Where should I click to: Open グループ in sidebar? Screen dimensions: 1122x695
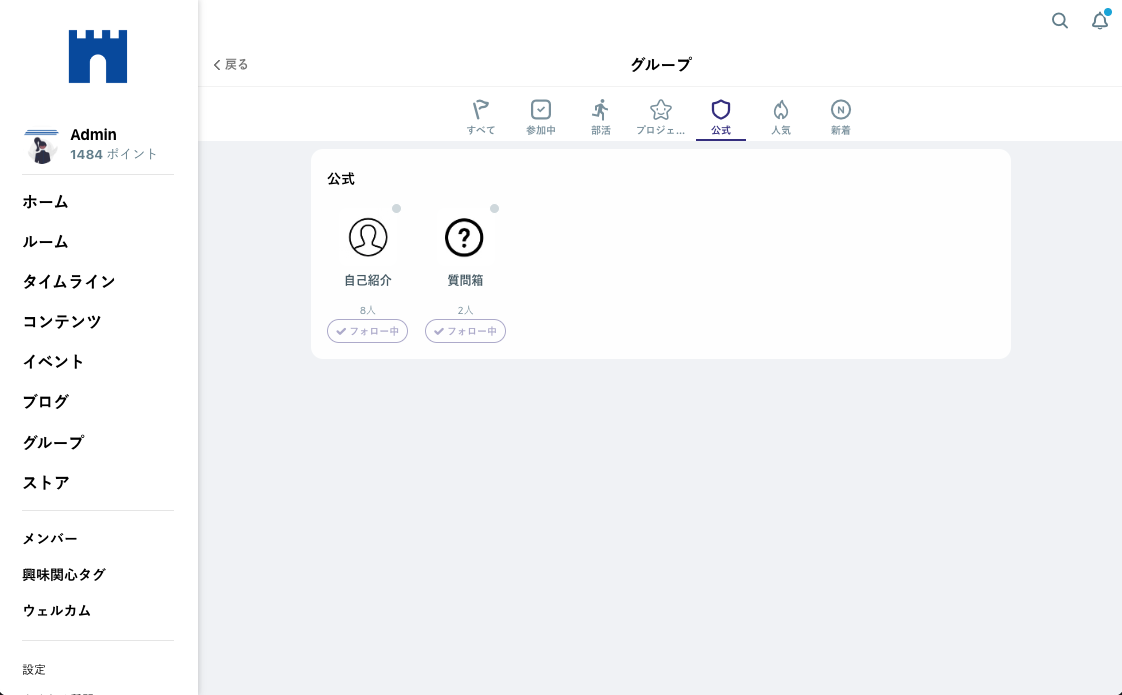click(x=53, y=442)
